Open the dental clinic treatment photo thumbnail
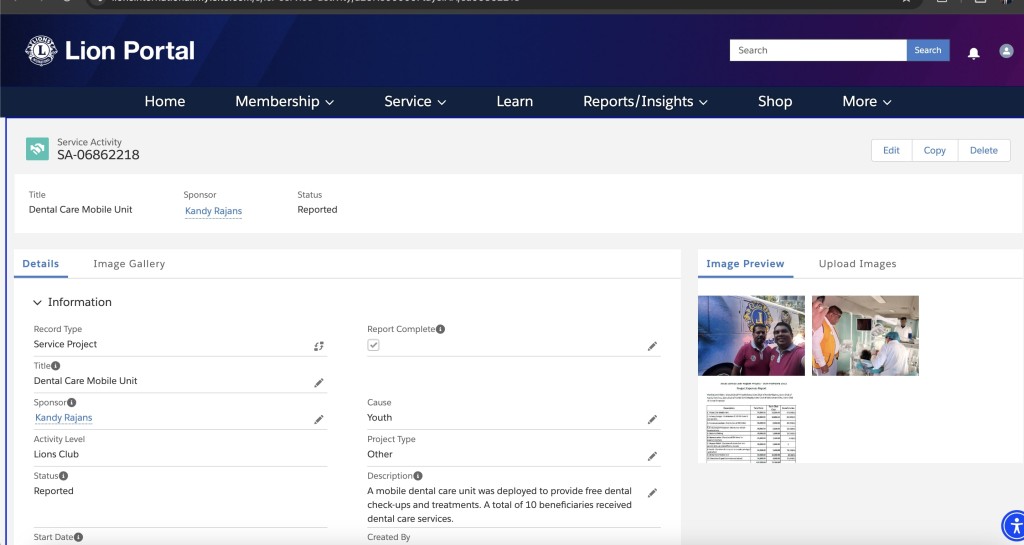Image resolution: width=1024 pixels, height=545 pixels. pyautogui.click(x=865, y=335)
